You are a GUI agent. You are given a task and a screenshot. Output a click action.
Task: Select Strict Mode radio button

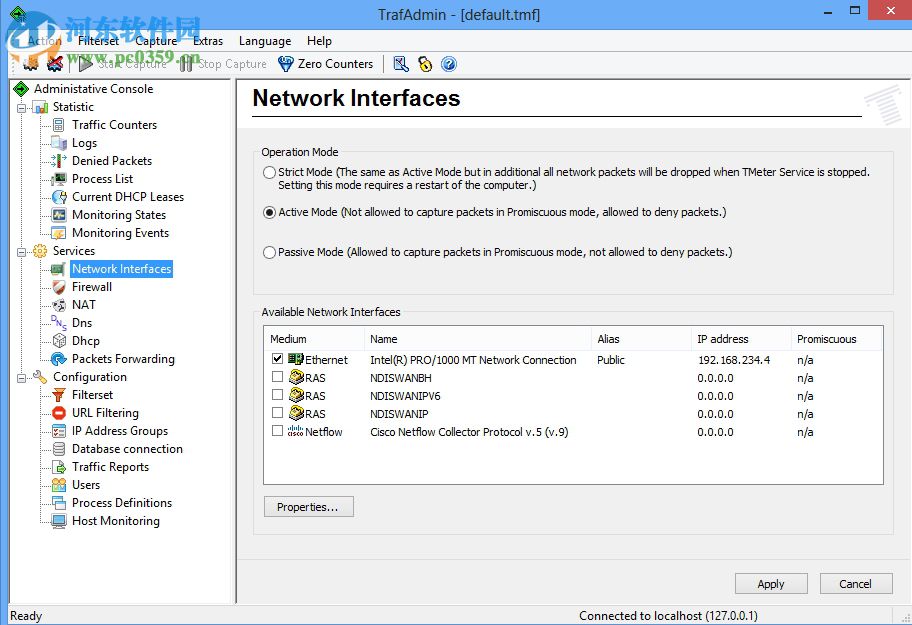pyautogui.click(x=269, y=173)
